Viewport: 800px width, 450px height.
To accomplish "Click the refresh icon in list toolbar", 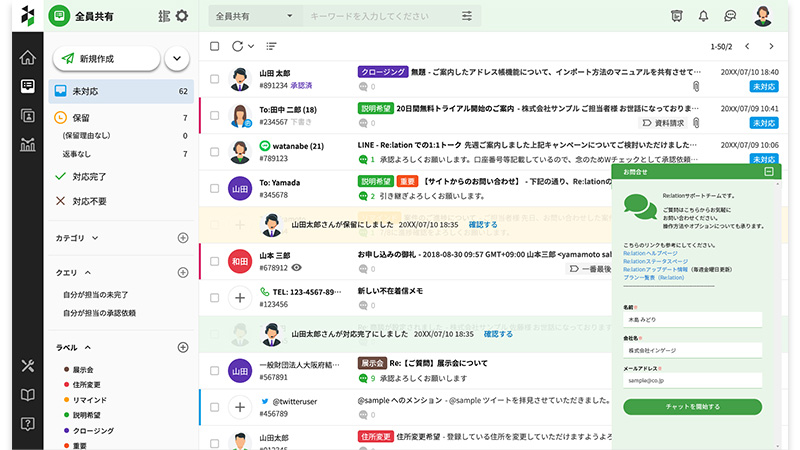I will [x=237, y=46].
